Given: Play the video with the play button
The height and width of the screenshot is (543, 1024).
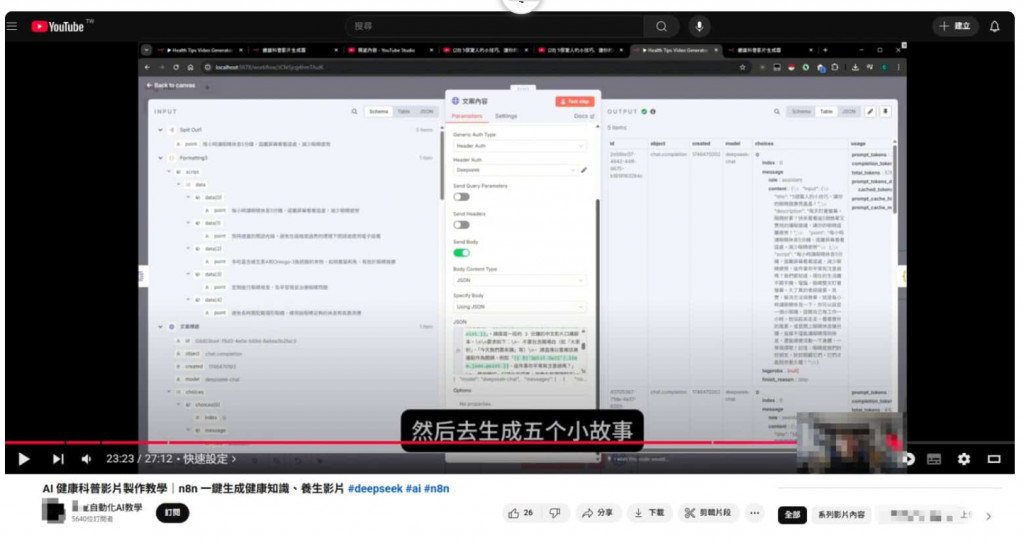Looking at the screenshot, I should click(x=24, y=459).
